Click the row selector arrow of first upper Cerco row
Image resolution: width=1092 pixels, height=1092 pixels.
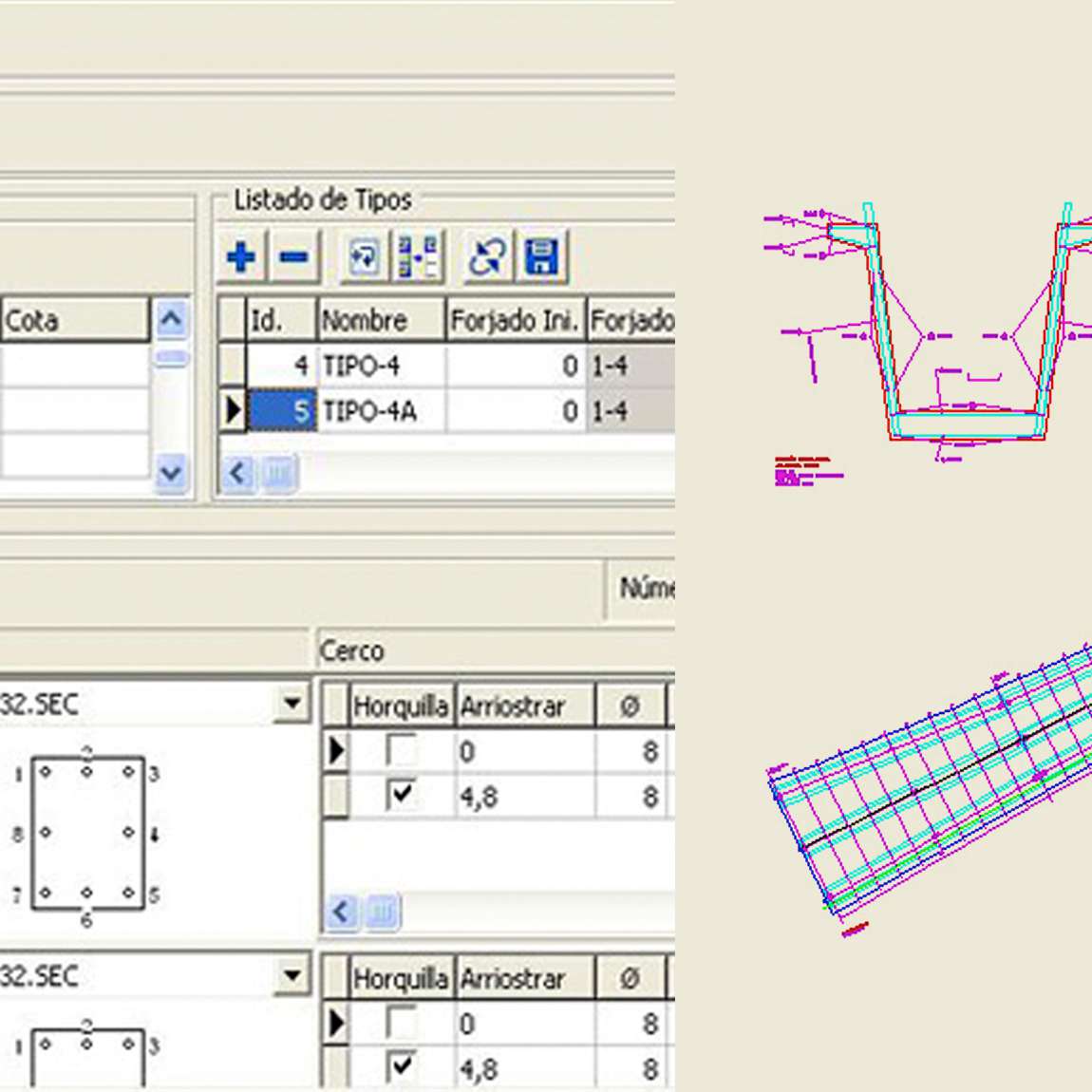[336, 751]
